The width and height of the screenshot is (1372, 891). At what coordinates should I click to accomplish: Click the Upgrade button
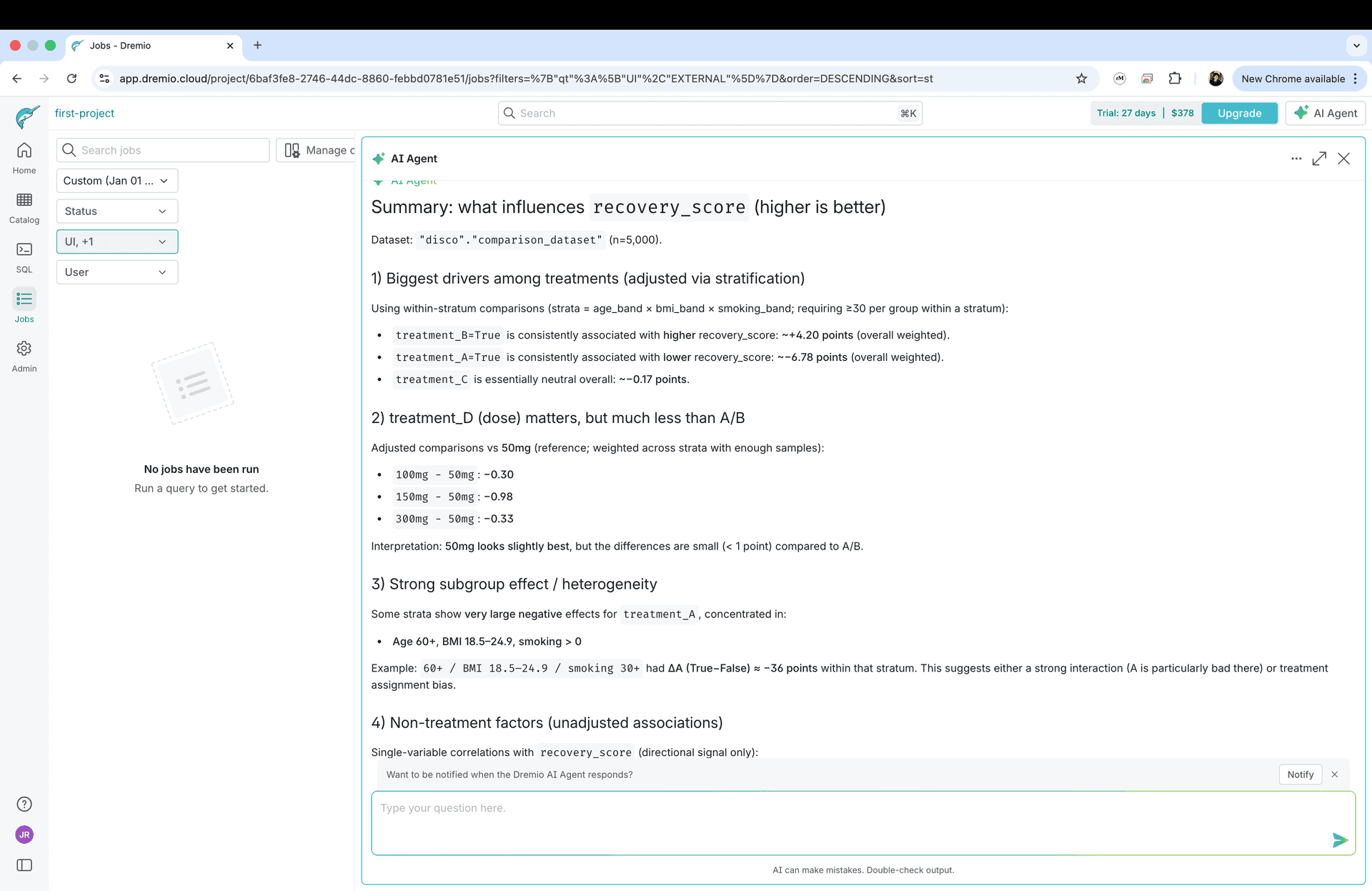click(1239, 113)
